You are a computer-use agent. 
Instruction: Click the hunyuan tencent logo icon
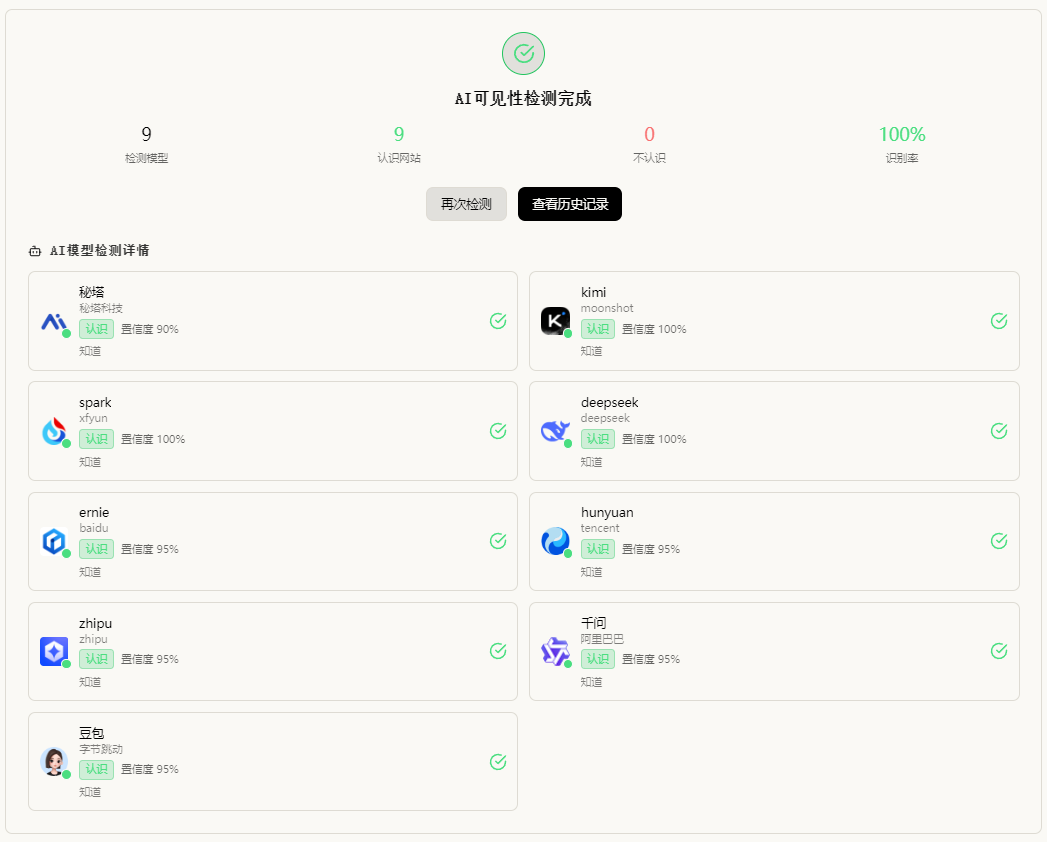tap(555, 541)
